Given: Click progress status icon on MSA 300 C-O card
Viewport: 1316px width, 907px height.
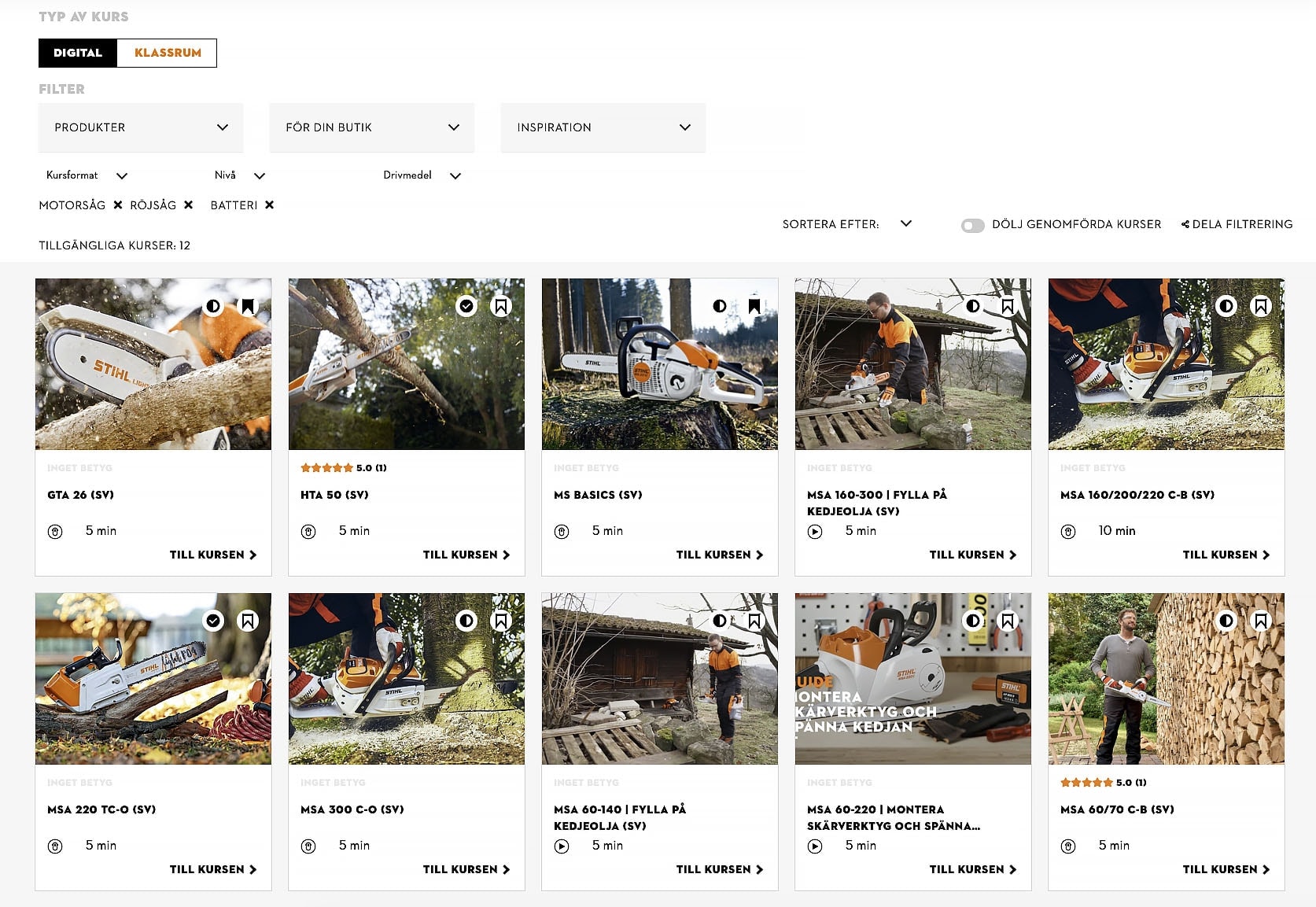Looking at the screenshot, I should coord(466,621).
